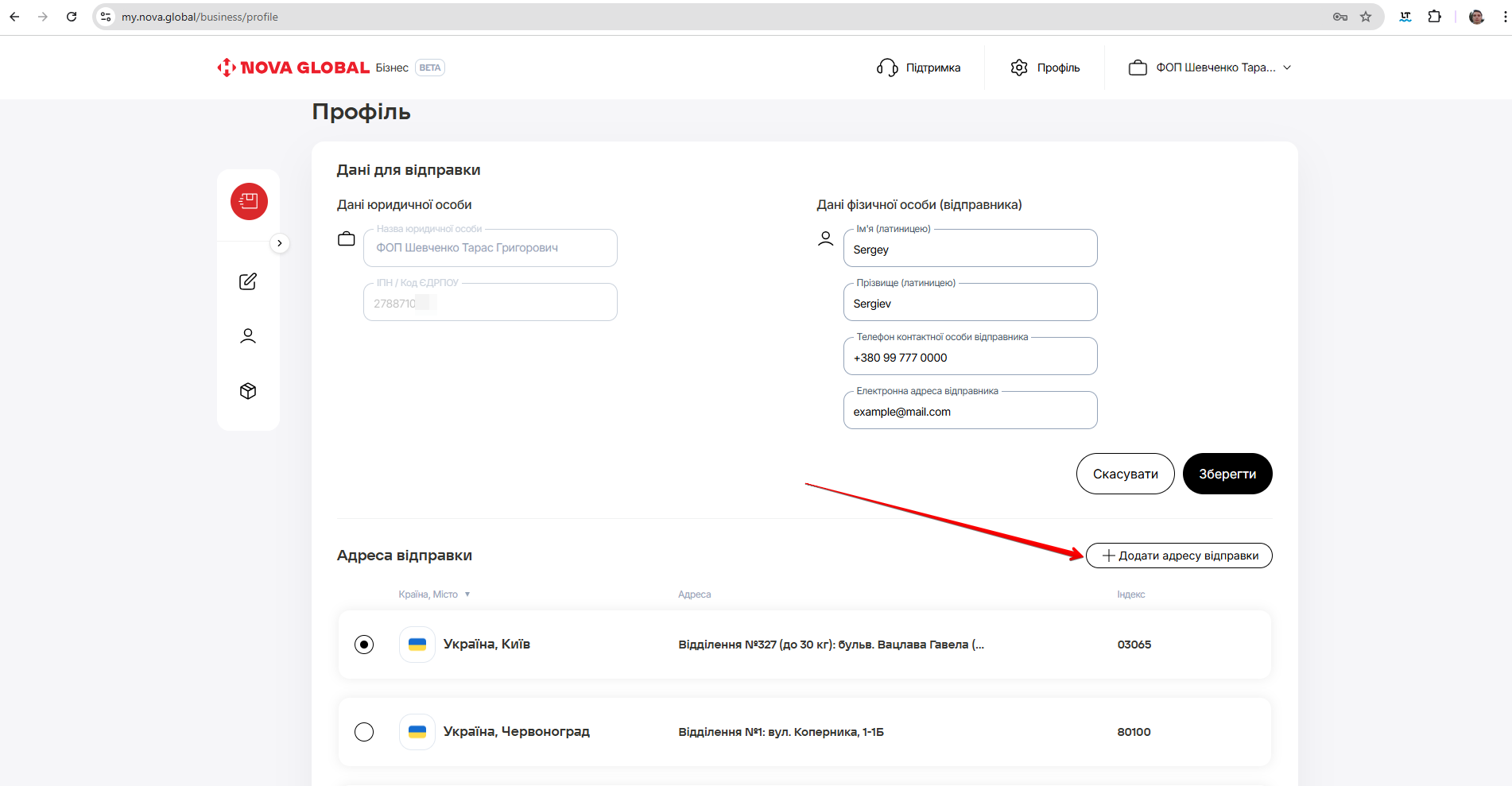Click the Зберегти button
Viewport: 1512px width, 786px height.
coord(1227,474)
